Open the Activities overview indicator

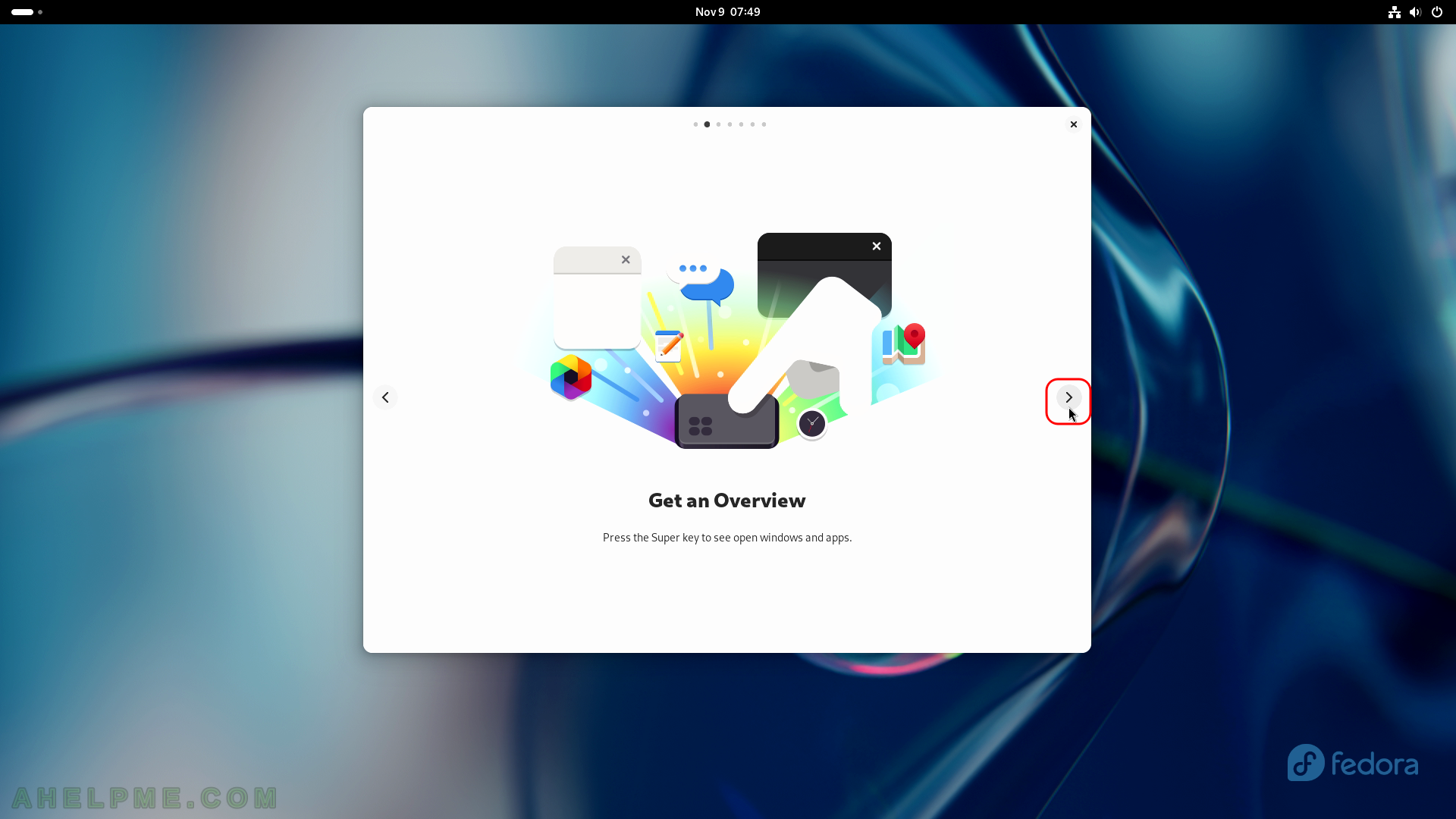[x=27, y=12]
